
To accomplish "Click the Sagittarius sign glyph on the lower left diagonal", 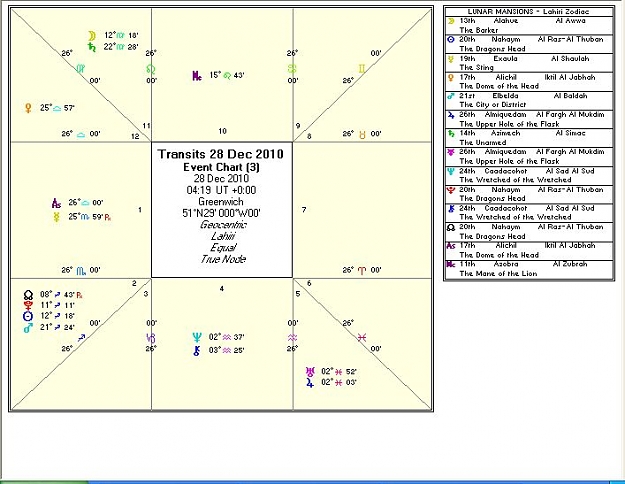I will click(81, 338).
